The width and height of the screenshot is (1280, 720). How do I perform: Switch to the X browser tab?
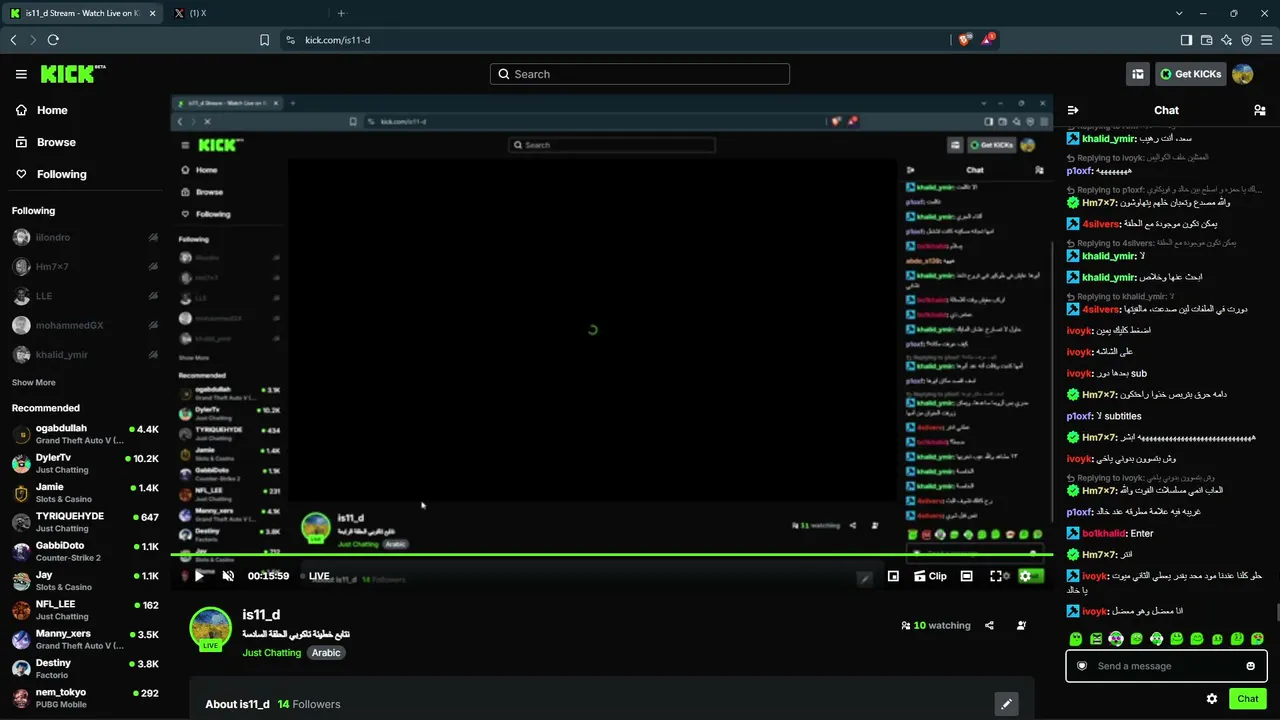(x=245, y=13)
